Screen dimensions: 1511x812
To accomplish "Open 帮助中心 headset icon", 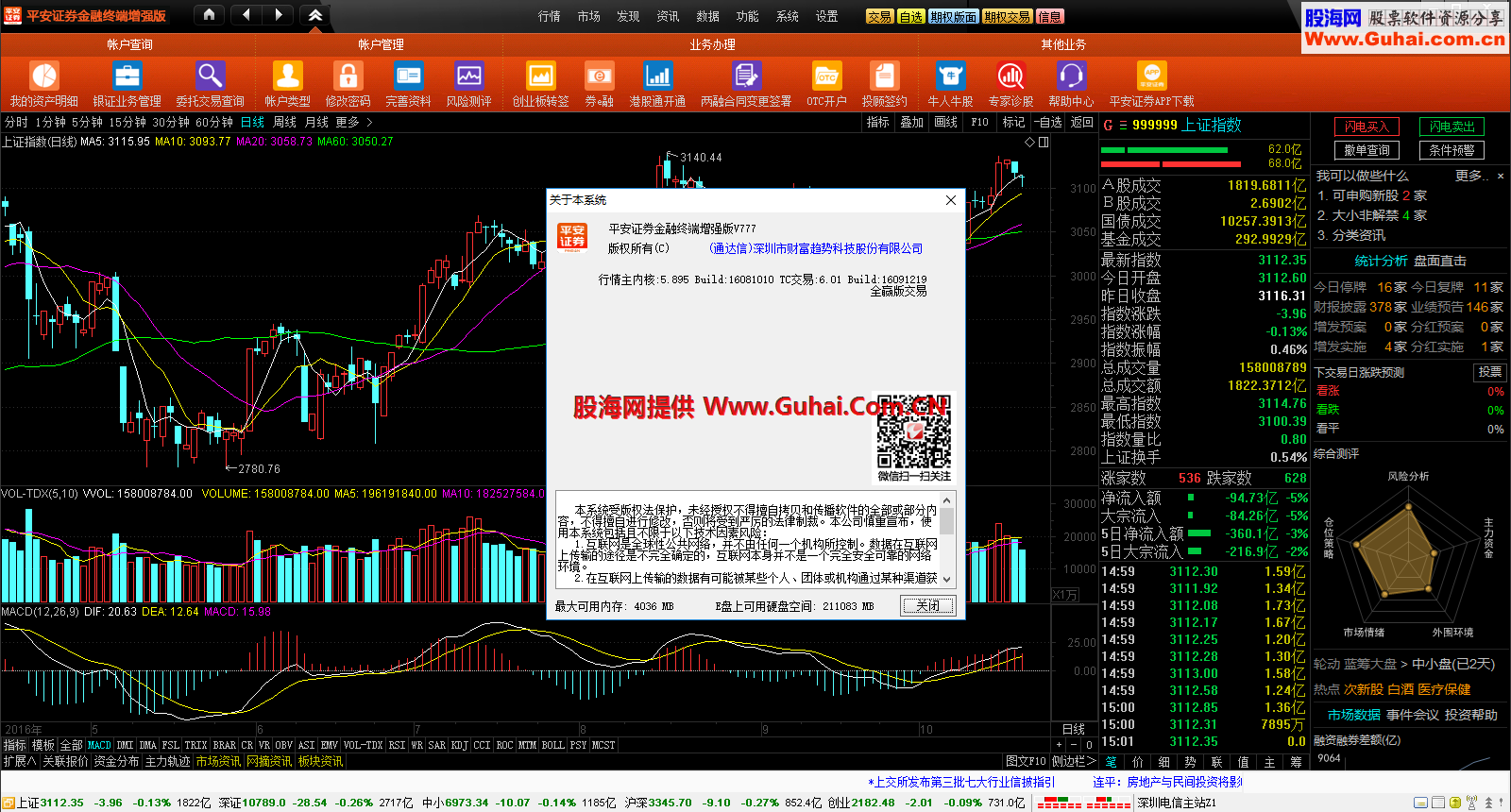I will click(1071, 76).
